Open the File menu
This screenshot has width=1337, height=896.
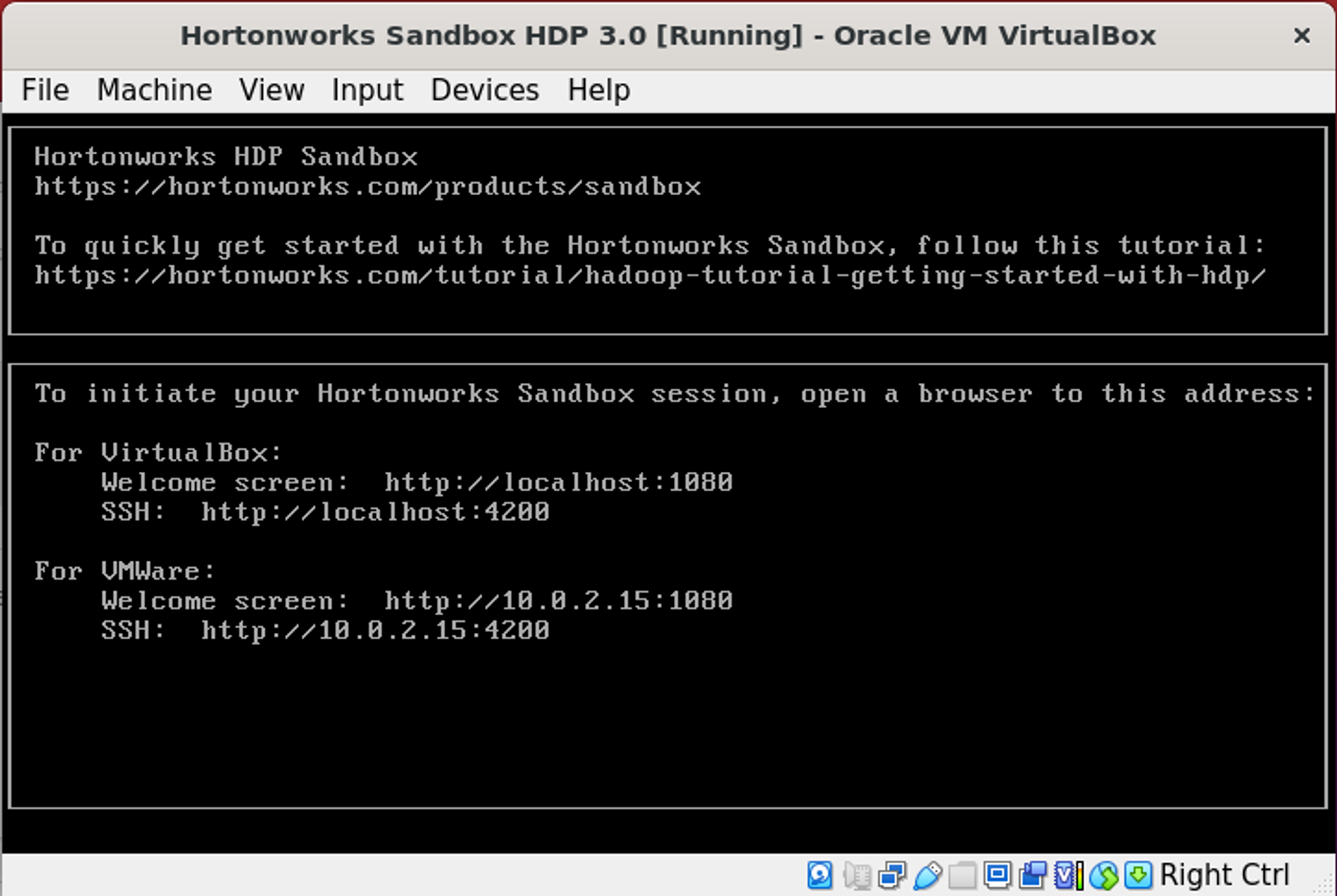(x=45, y=90)
